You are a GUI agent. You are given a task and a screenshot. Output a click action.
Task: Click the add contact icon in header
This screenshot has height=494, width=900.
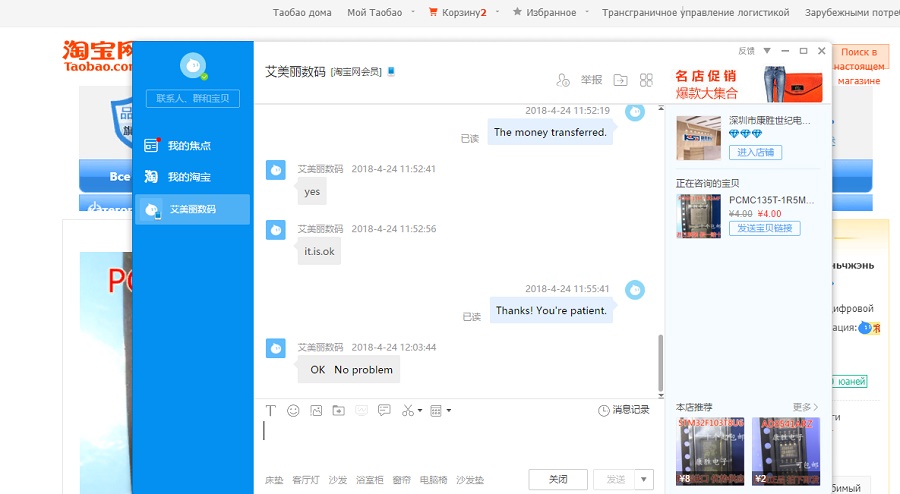(562, 80)
